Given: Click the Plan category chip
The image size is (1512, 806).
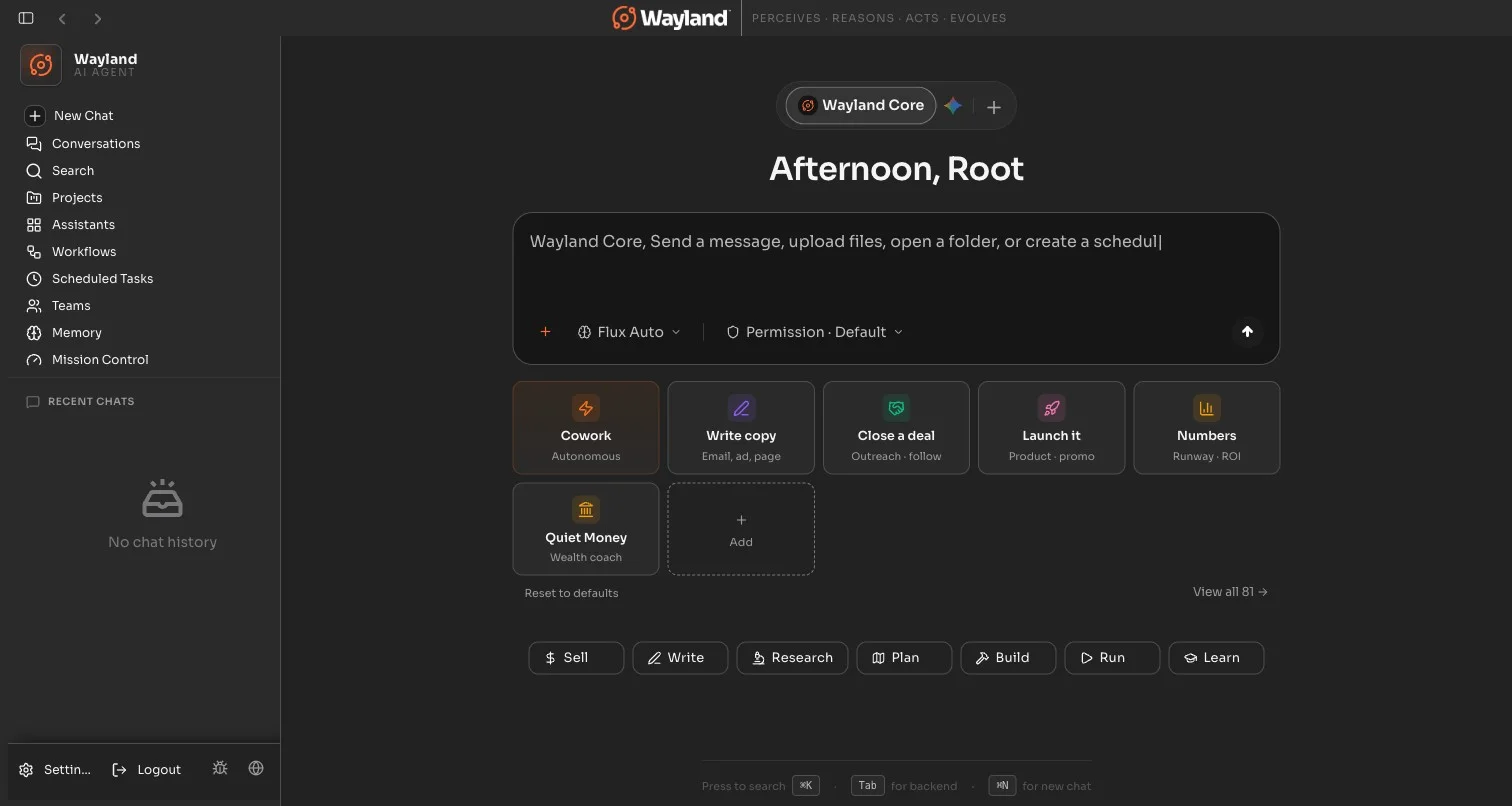Looking at the screenshot, I should tap(904, 658).
